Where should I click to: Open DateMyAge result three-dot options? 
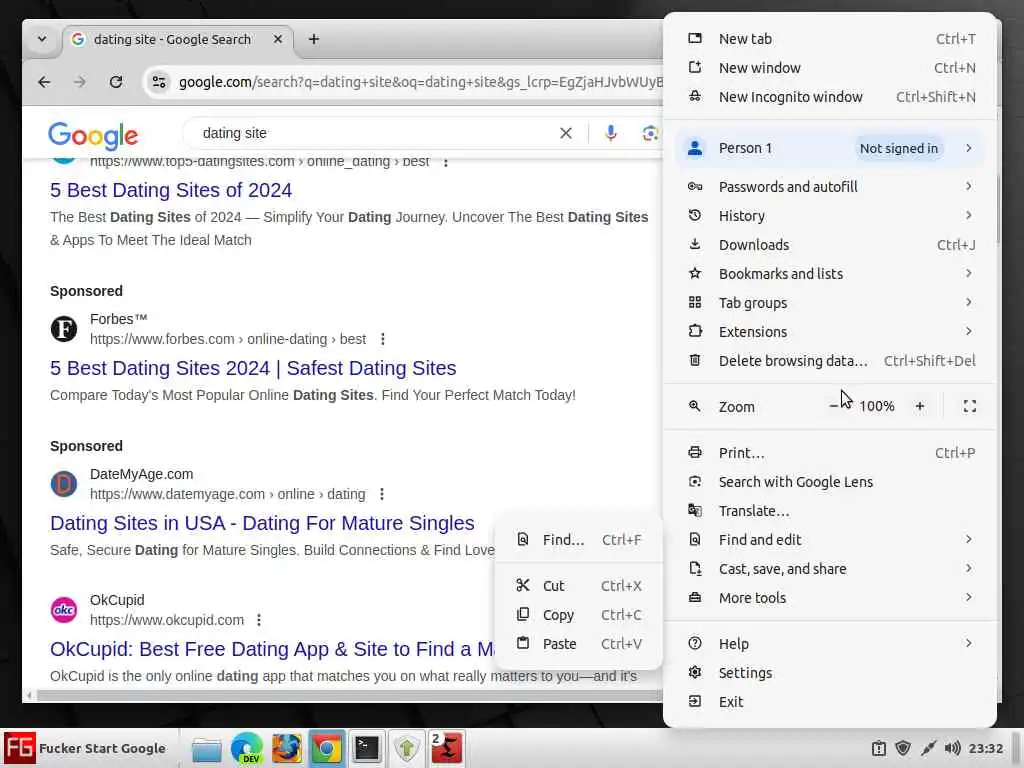click(x=382, y=494)
